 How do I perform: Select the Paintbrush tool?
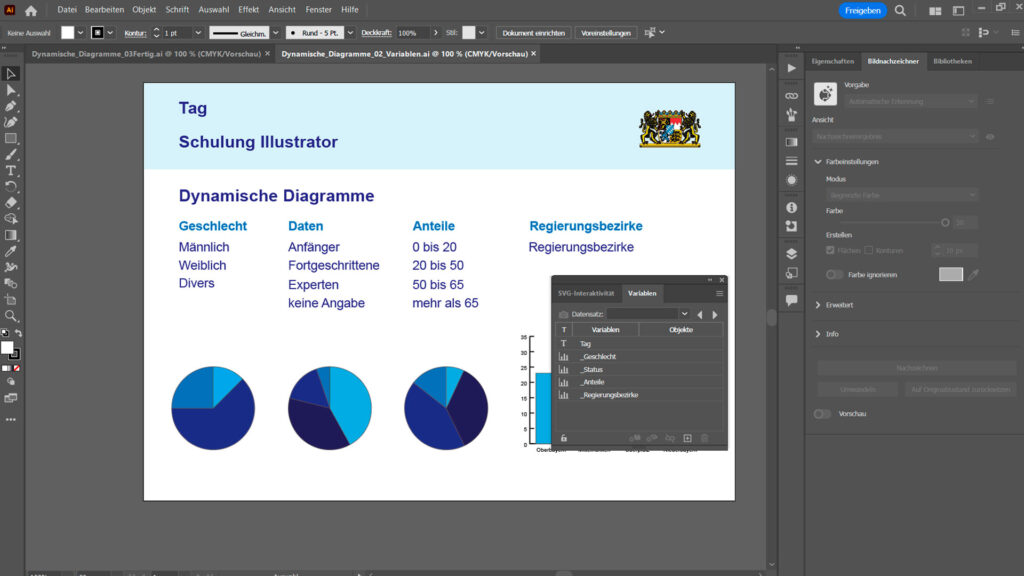(10, 155)
